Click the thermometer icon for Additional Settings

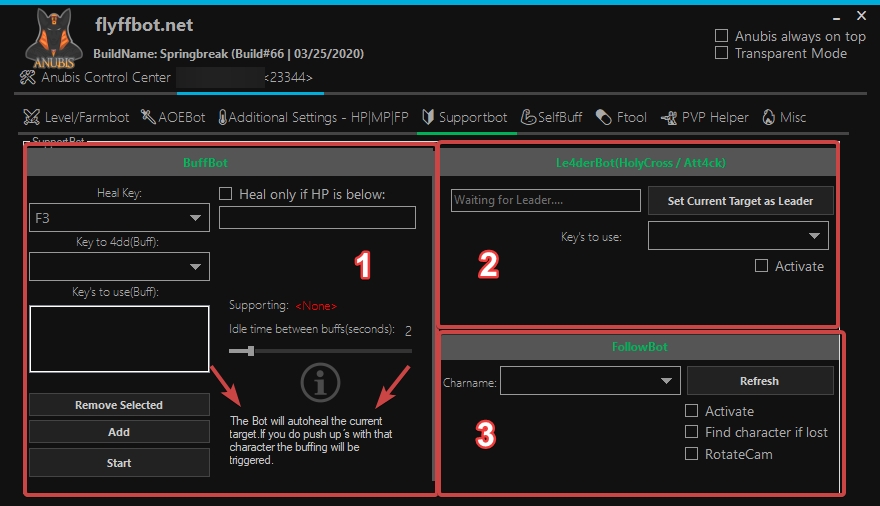(x=221, y=118)
